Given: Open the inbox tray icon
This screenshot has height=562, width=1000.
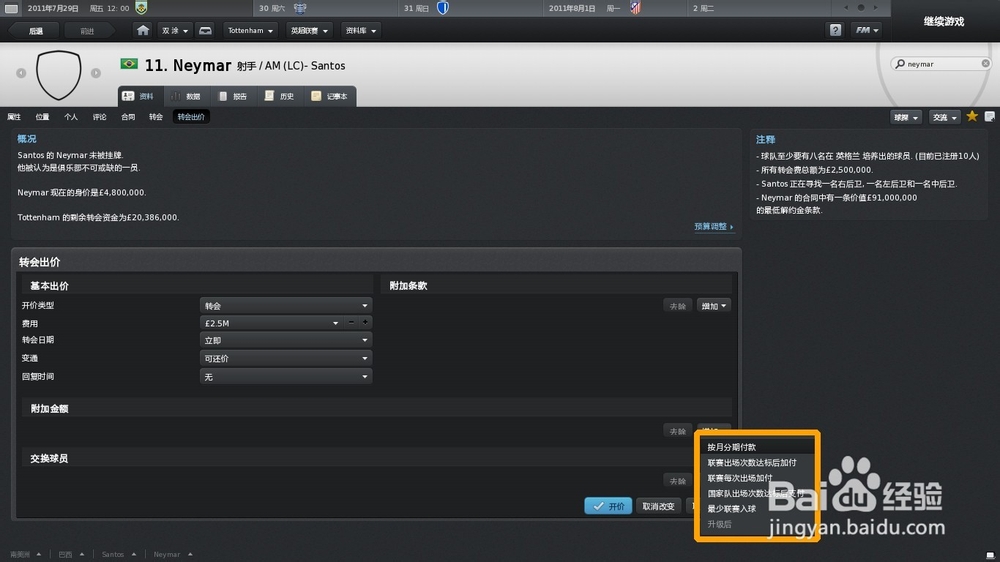Looking at the screenshot, I should click(x=205, y=30).
